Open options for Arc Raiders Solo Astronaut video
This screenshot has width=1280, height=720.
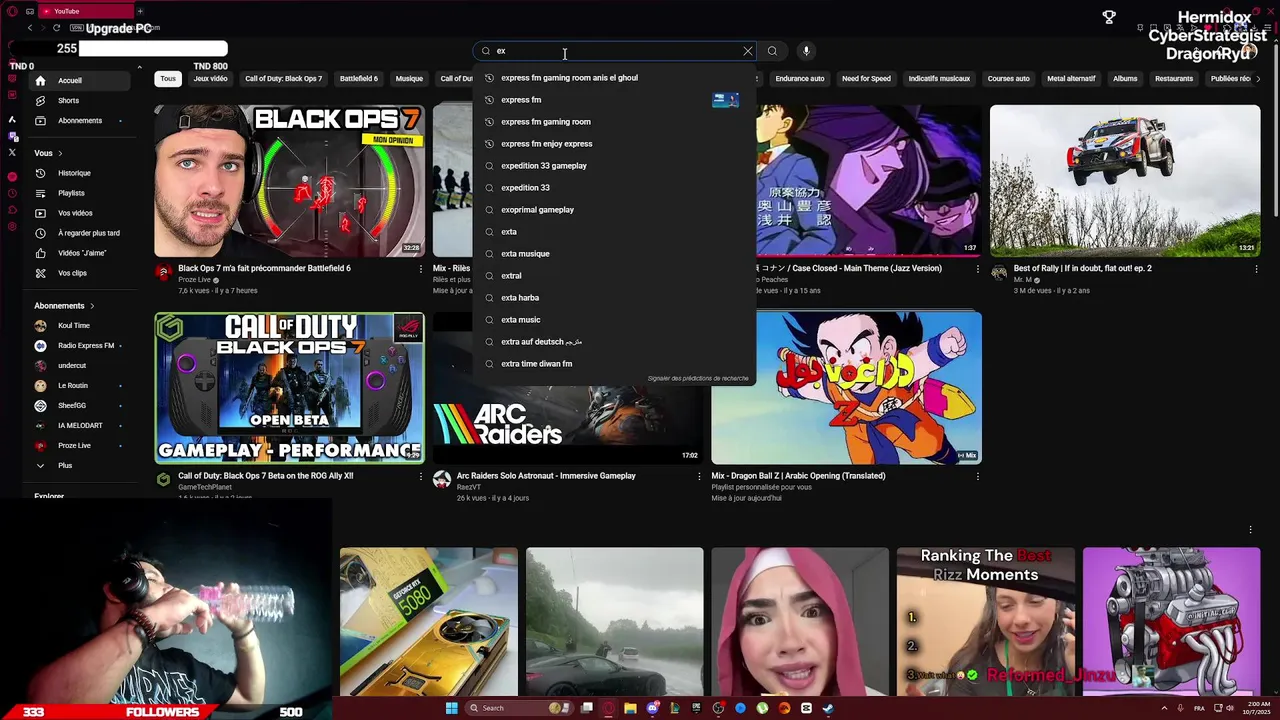699,477
